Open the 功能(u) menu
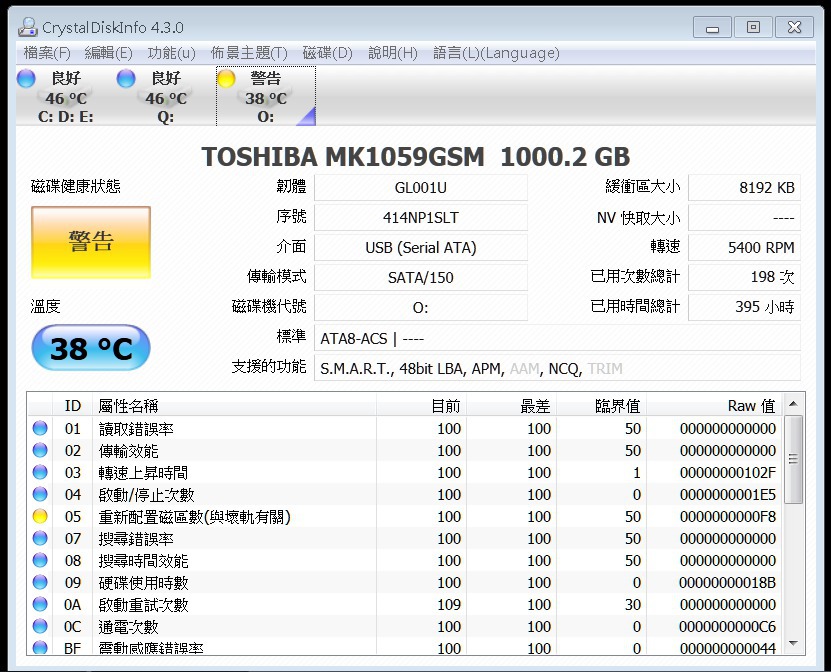 [x=171, y=53]
